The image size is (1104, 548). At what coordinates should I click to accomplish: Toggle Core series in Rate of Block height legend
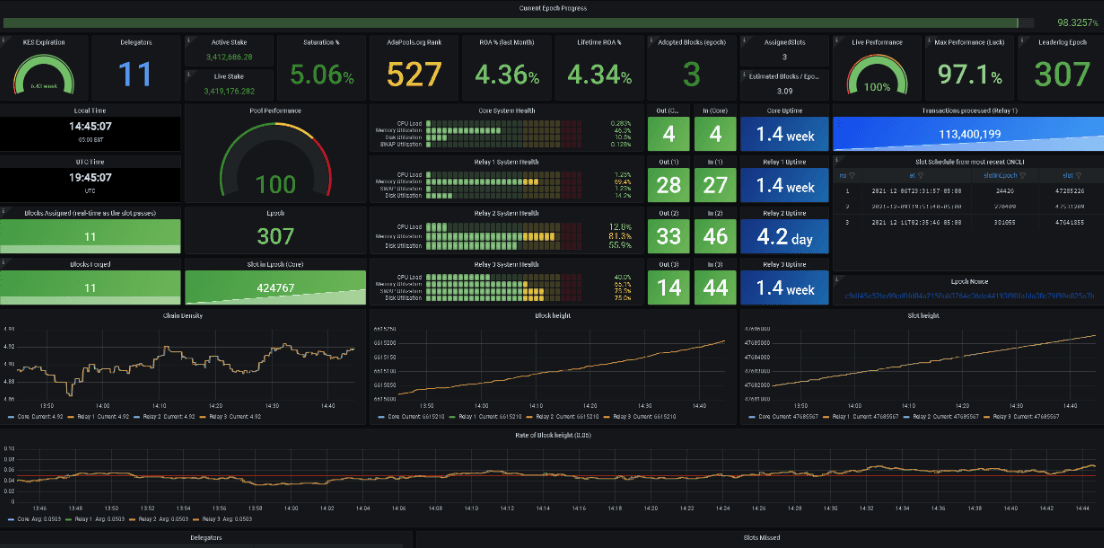pyautogui.click(x=32, y=519)
